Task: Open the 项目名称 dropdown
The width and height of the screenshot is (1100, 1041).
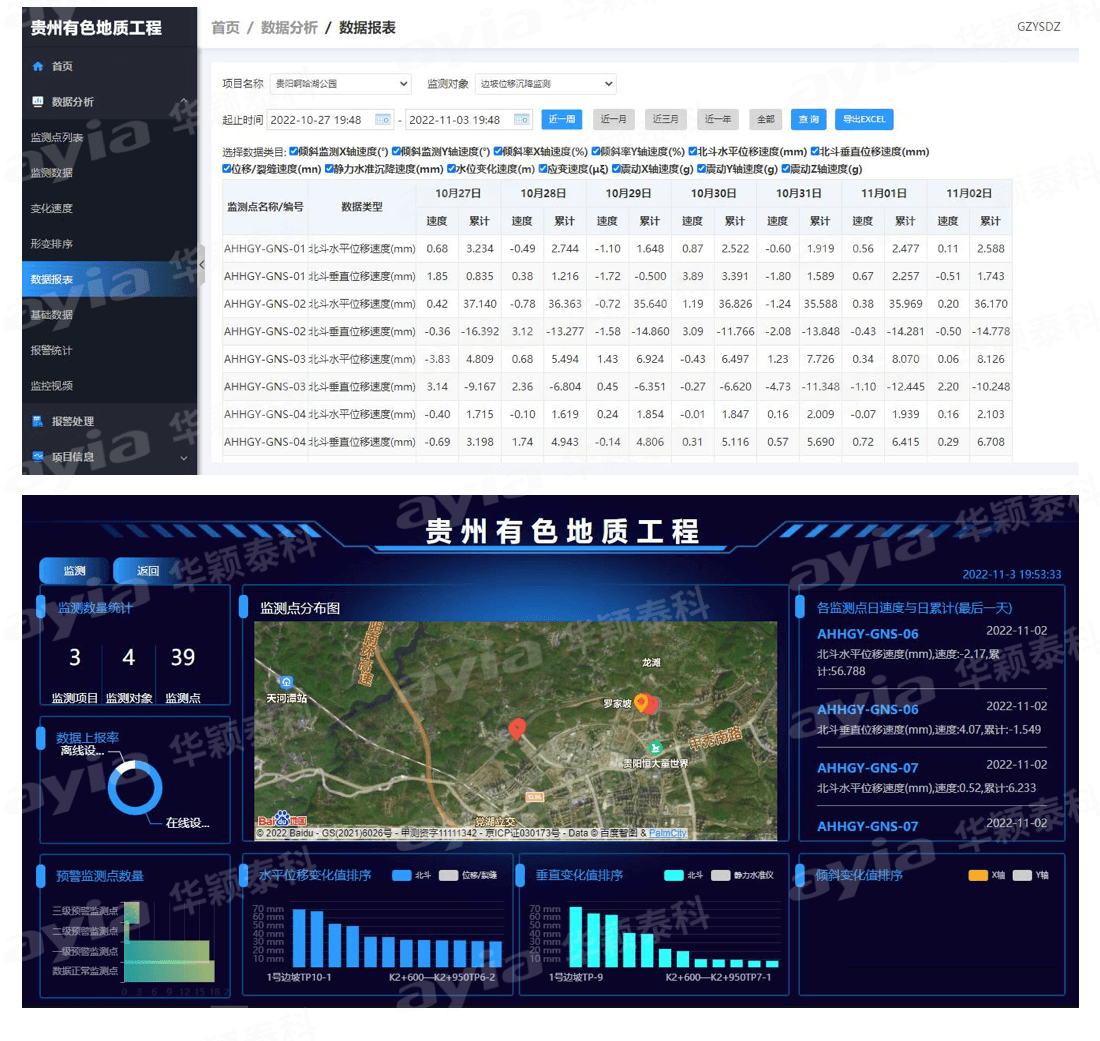Action: coord(340,84)
